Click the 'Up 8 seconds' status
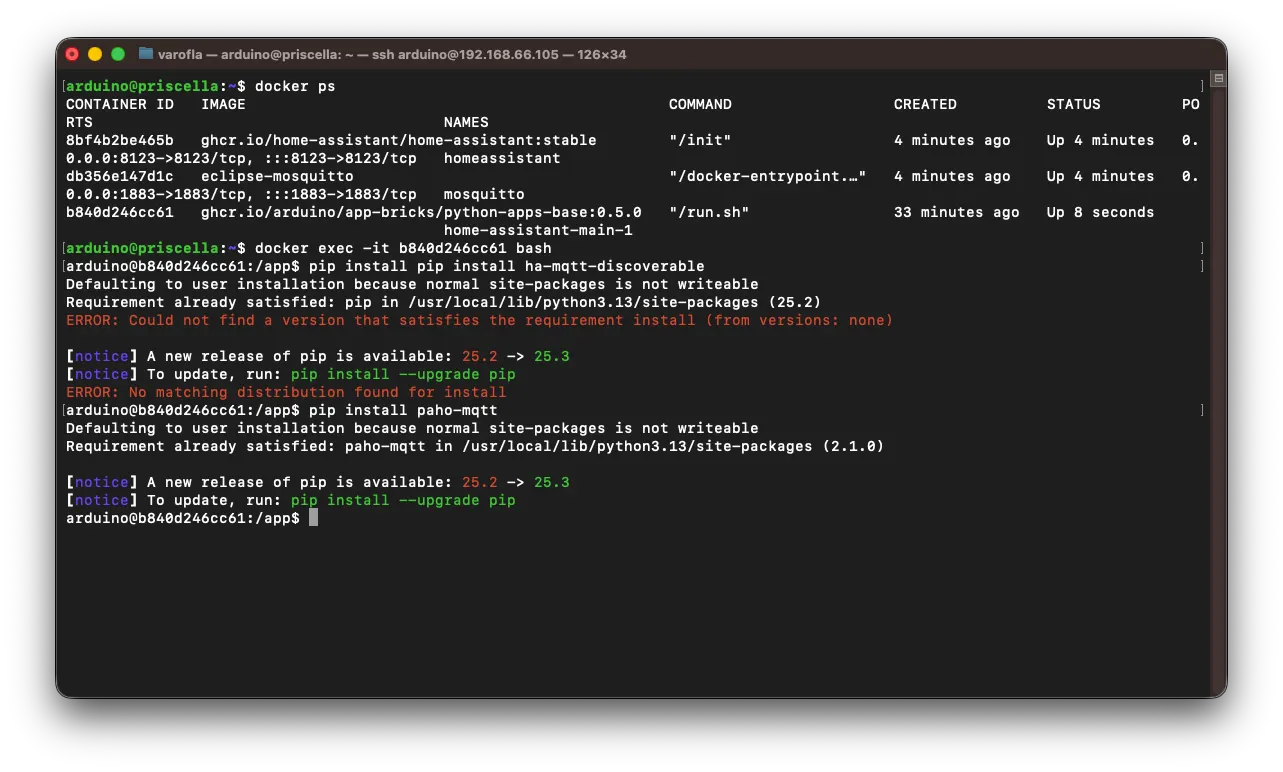 [x=1101, y=212]
